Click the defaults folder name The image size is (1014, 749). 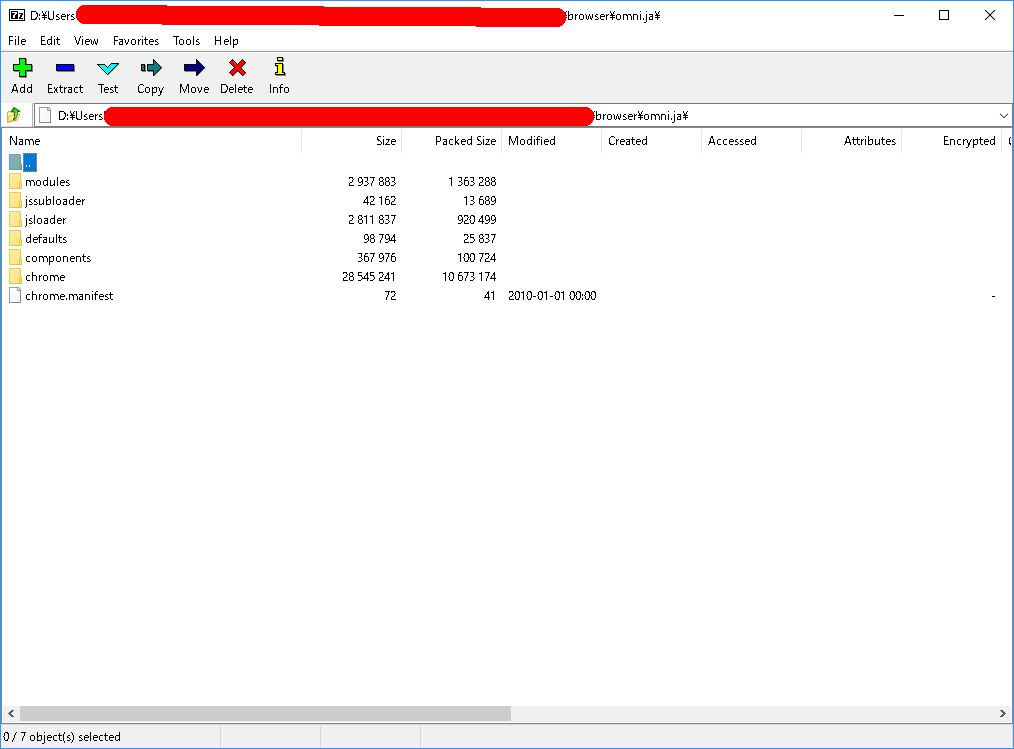pos(46,239)
